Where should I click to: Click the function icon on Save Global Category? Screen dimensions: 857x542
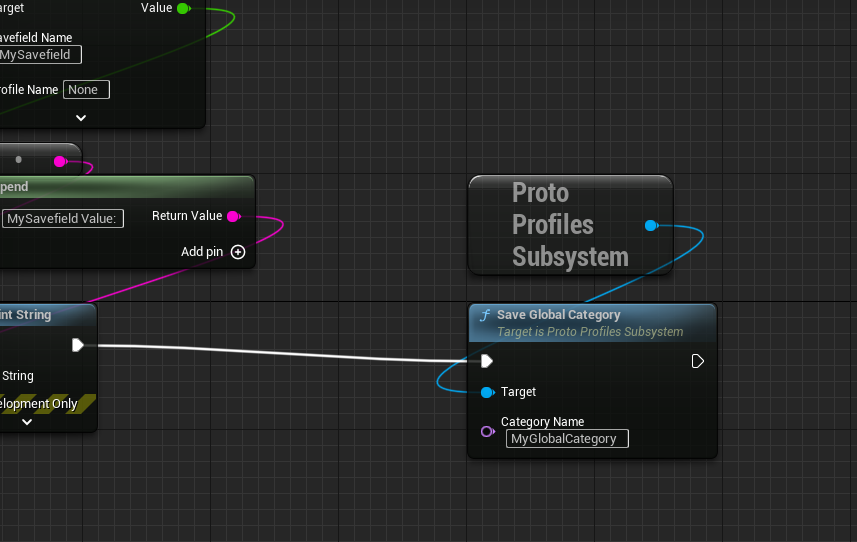point(485,315)
